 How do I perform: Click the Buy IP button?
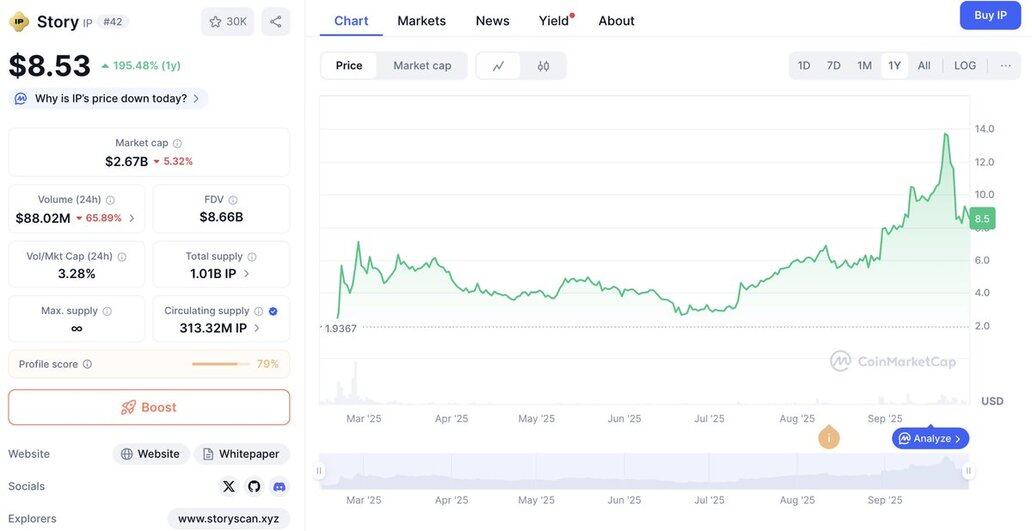(x=990, y=15)
